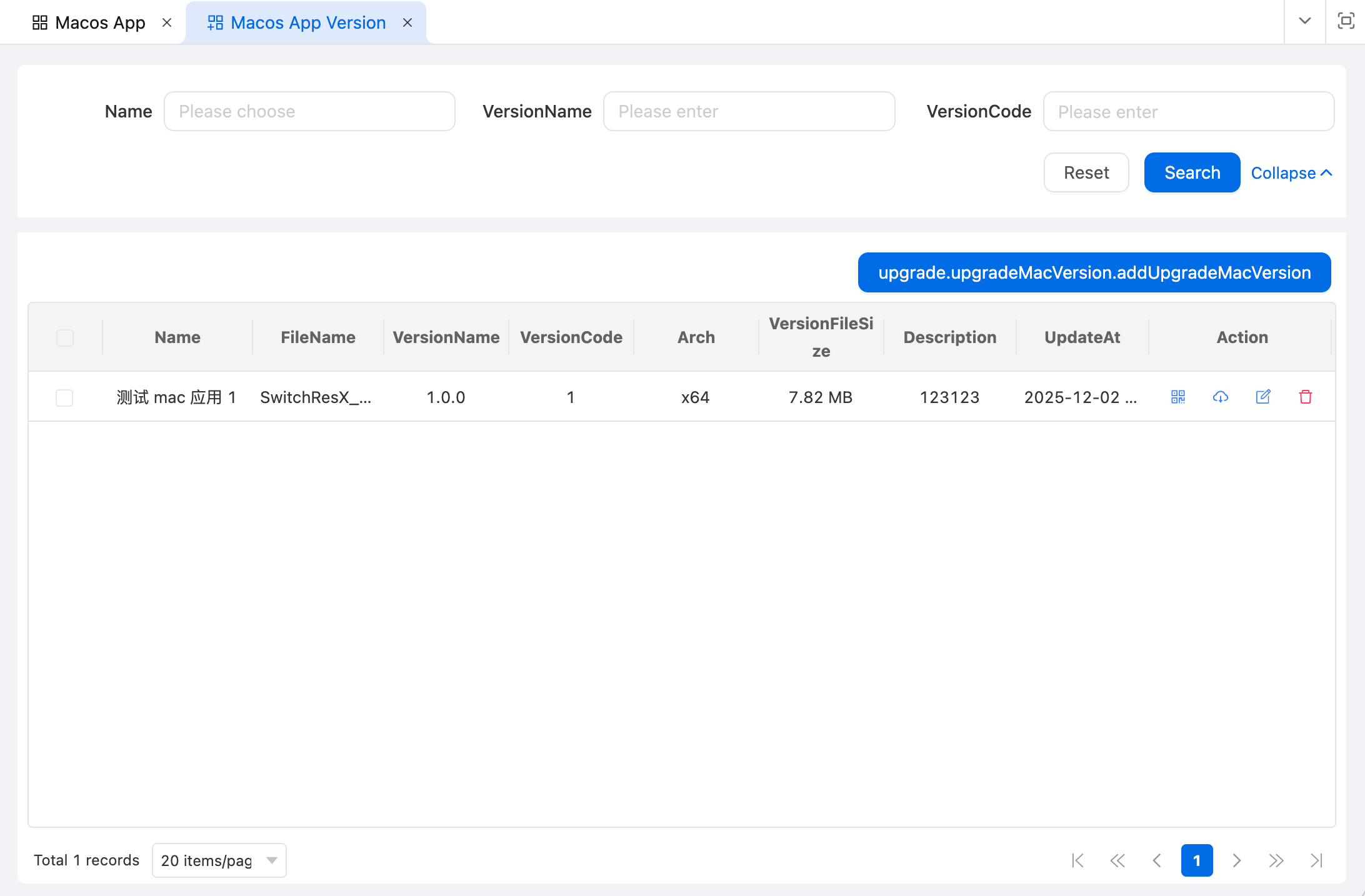Screen dimensions: 1365x896
Task: Click jump-back double arrow in pagination
Action: pyautogui.click(x=1117, y=860)
